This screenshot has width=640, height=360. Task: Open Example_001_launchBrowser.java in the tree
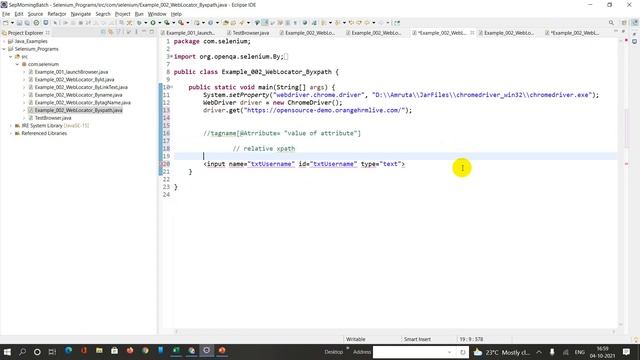(x=71, y=72)
